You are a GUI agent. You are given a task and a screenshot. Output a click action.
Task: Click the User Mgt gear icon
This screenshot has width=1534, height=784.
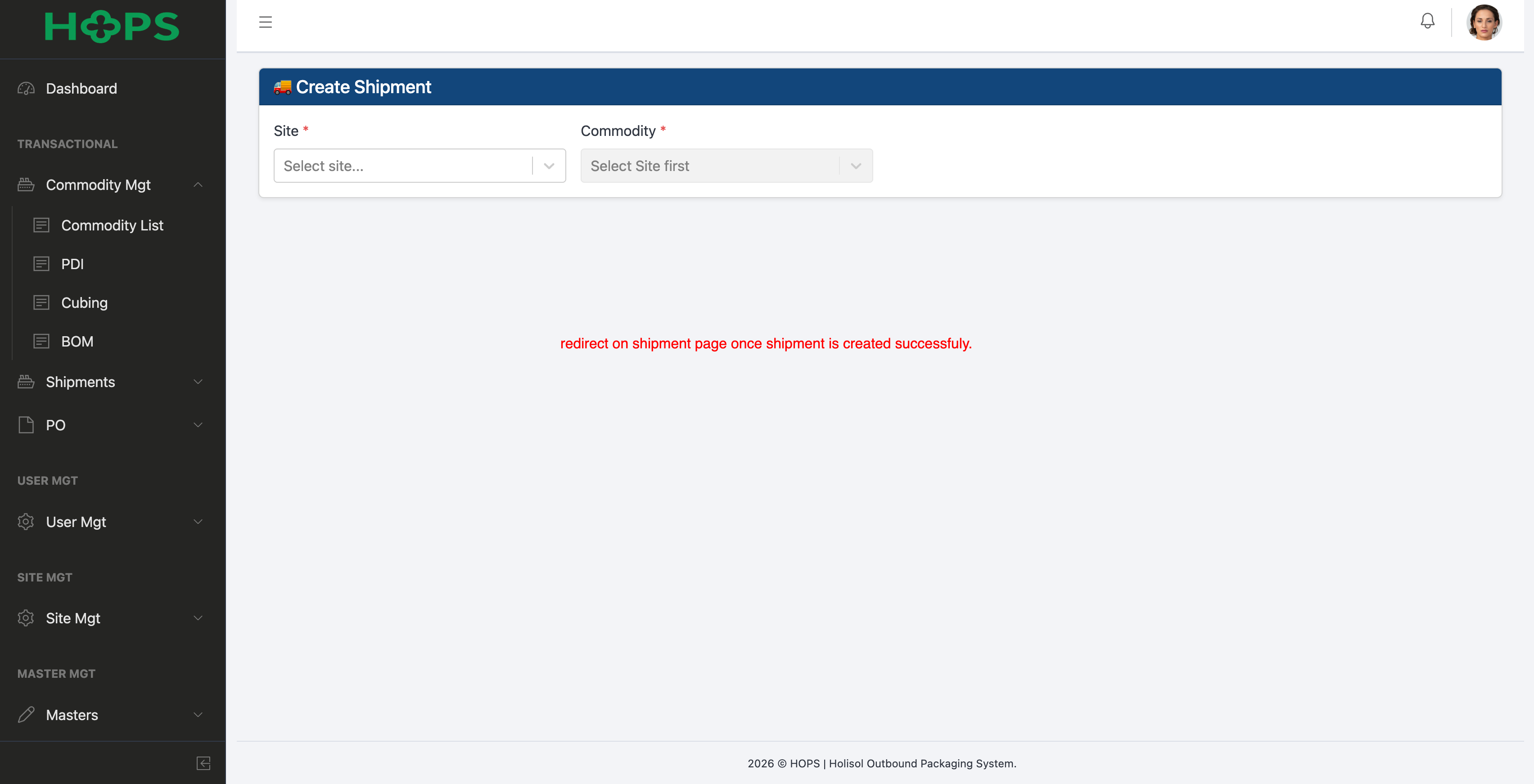tap(26, 522)
